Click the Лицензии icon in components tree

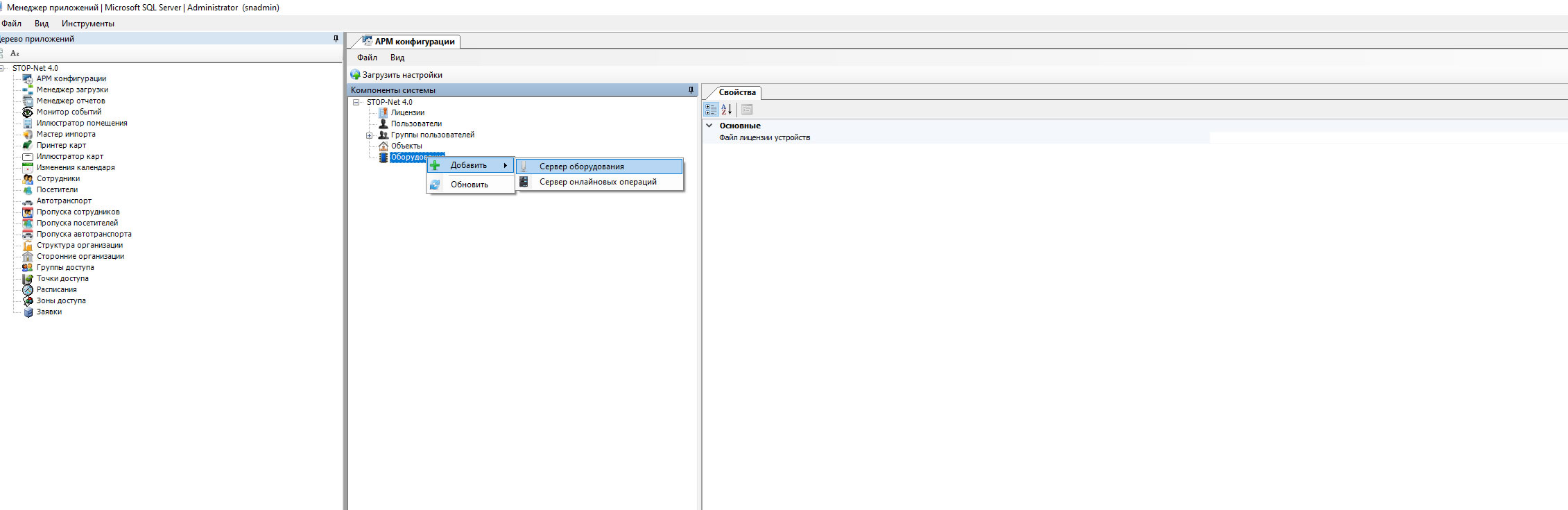pyautogui.click(x=383, y=112)
